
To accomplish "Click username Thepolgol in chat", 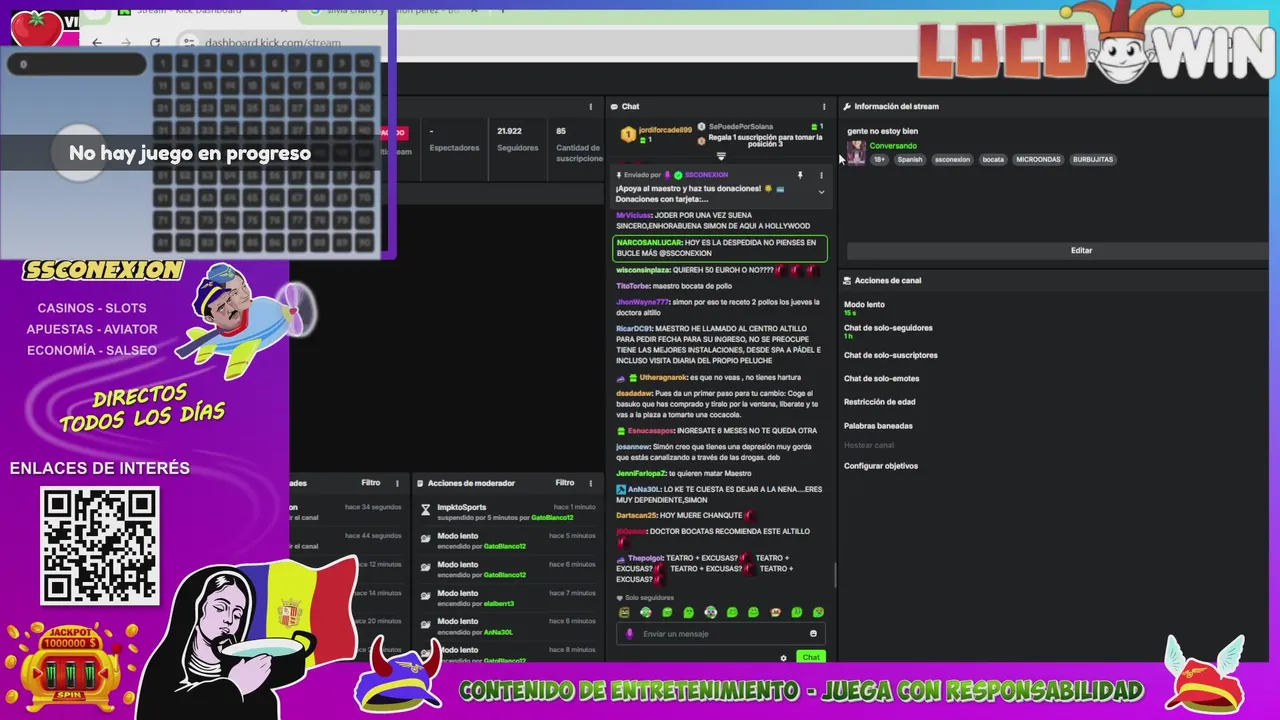I will pos(644,558).
